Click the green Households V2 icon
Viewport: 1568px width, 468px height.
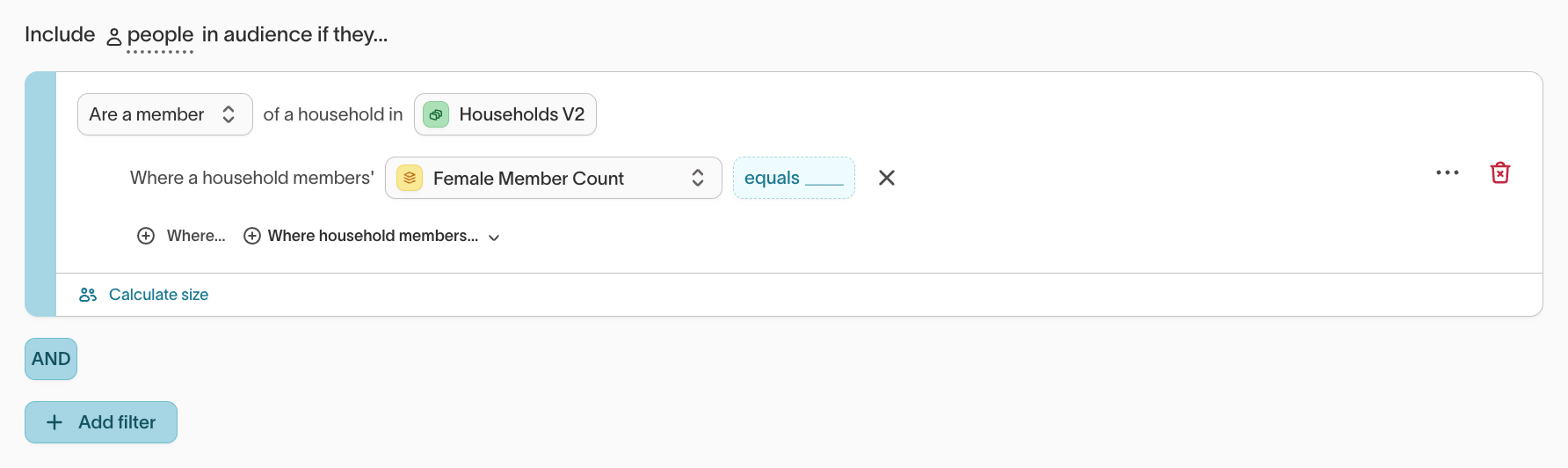point(436,114)
